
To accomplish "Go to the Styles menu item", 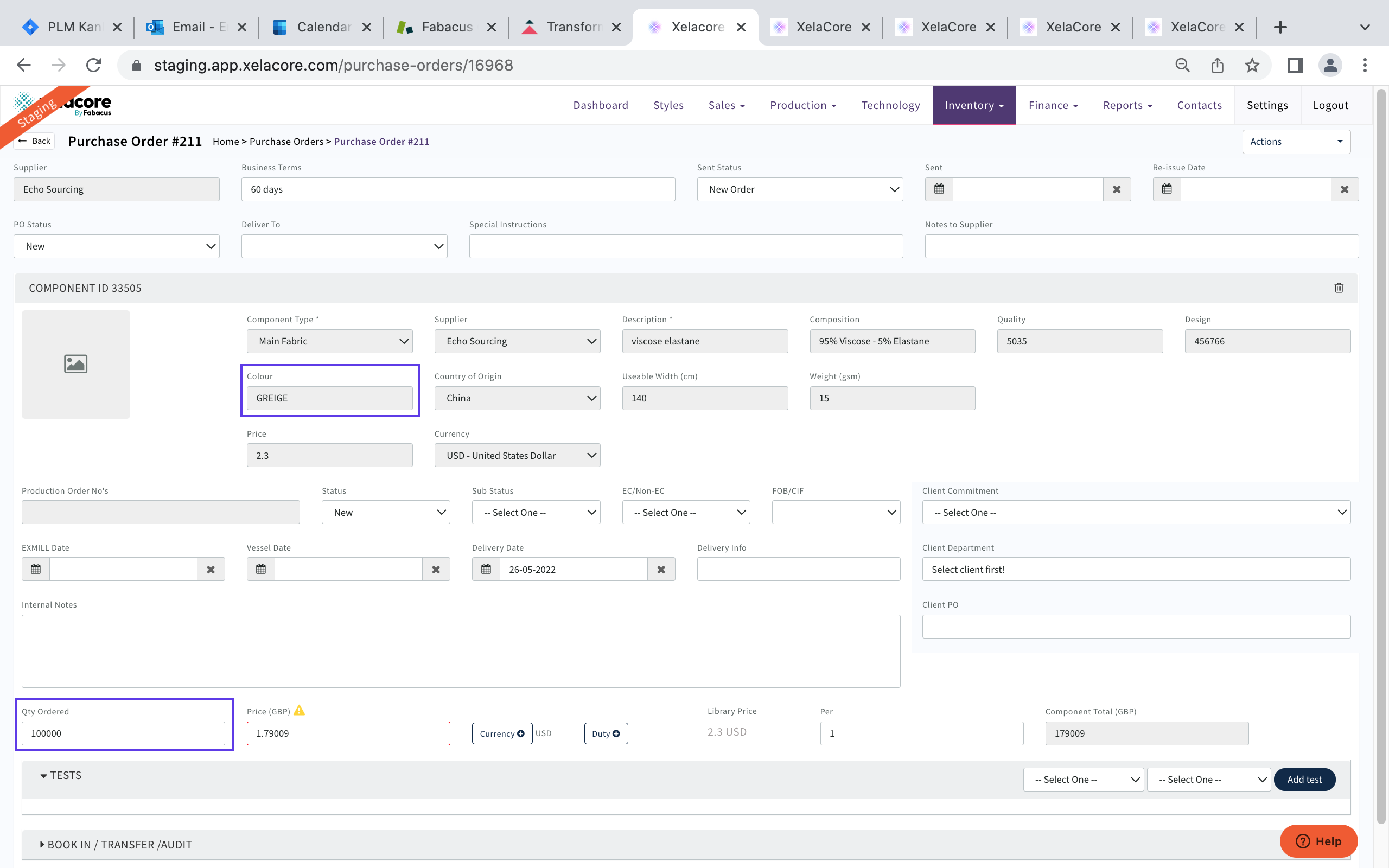I will coord(668,105).
